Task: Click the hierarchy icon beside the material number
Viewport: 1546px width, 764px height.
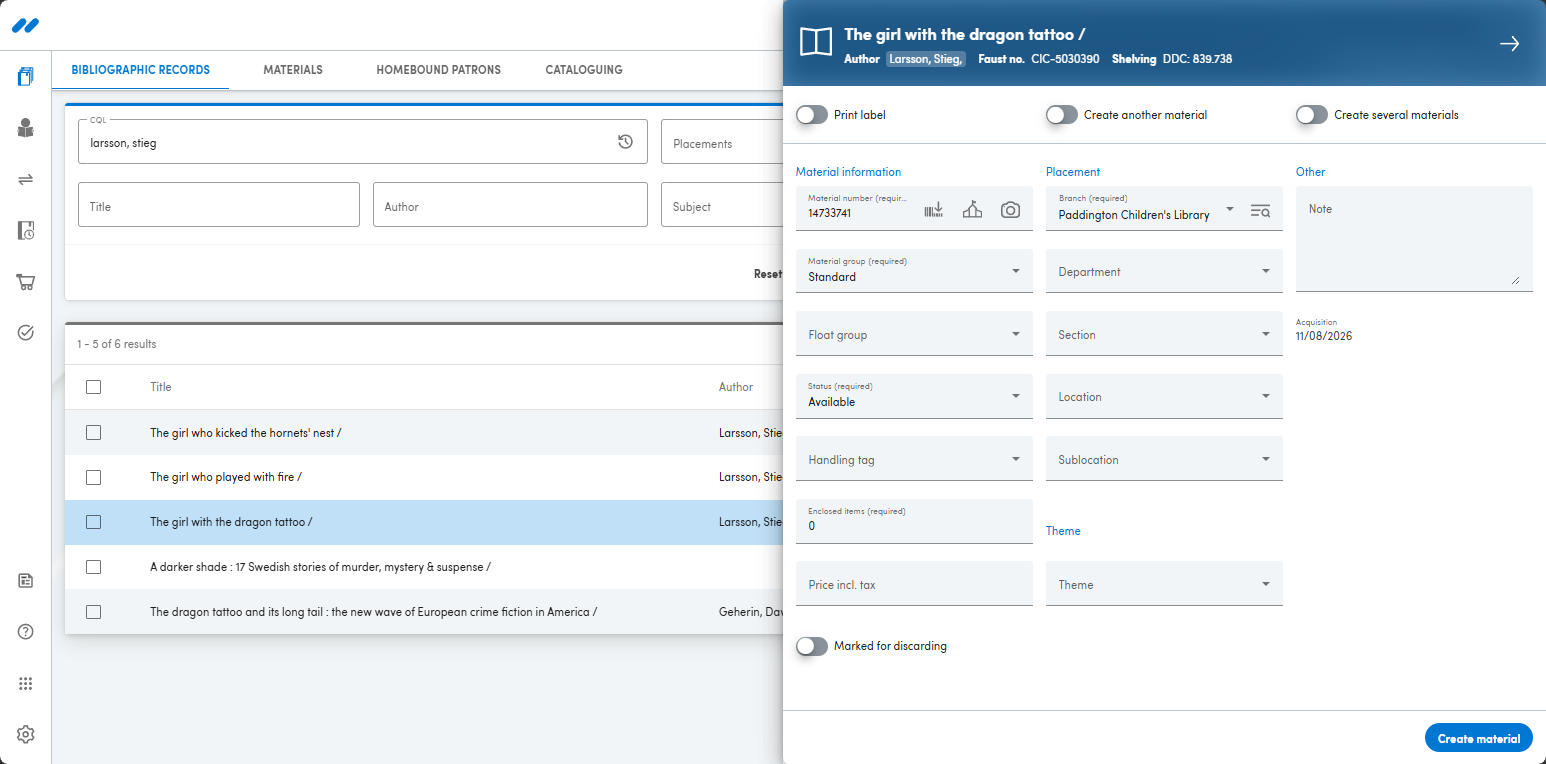Action: pyautogui.click(x=972, y=210)
